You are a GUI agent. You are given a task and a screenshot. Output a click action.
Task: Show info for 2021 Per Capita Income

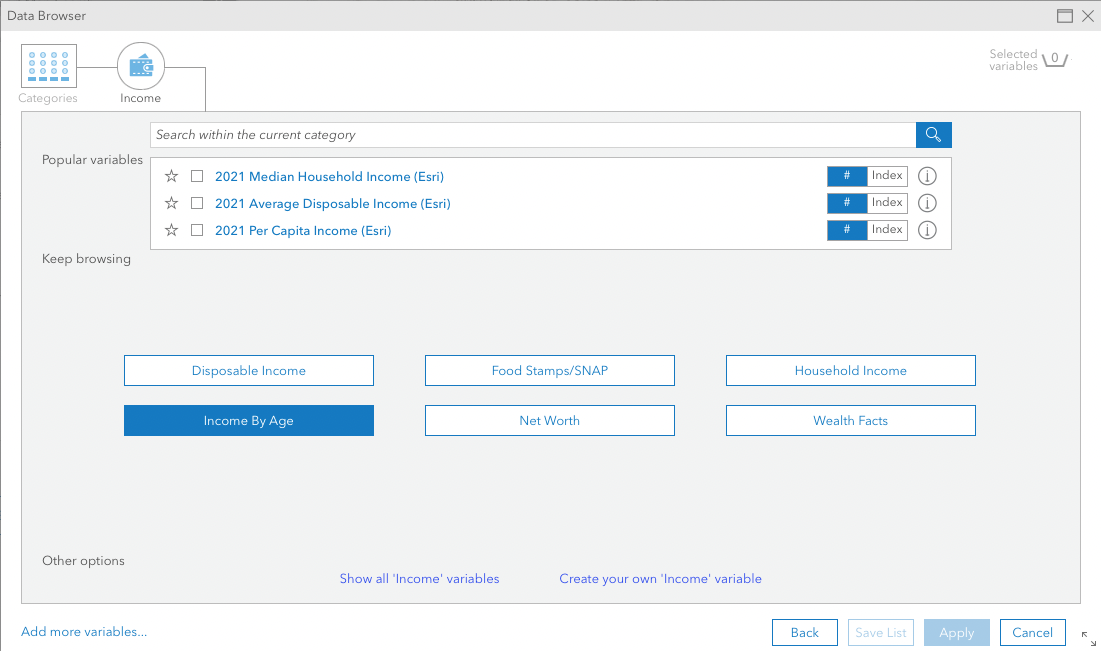tap(927, 230)
